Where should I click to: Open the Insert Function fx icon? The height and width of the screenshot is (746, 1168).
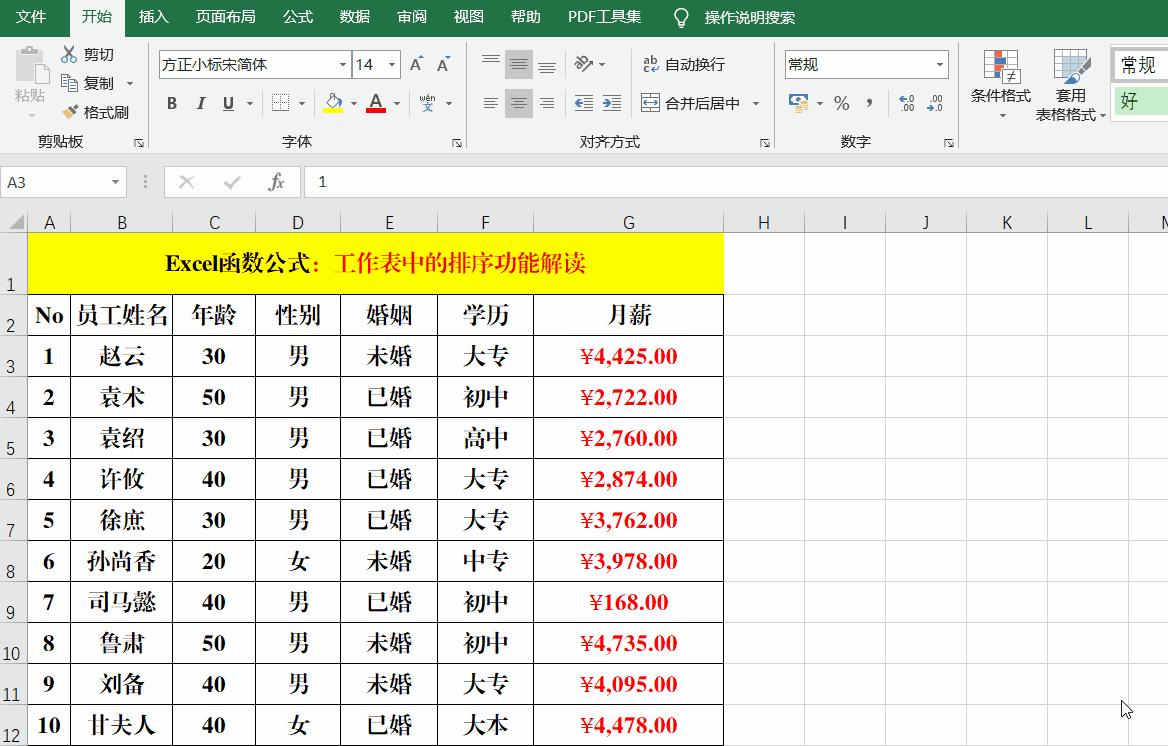click(277, 182)
